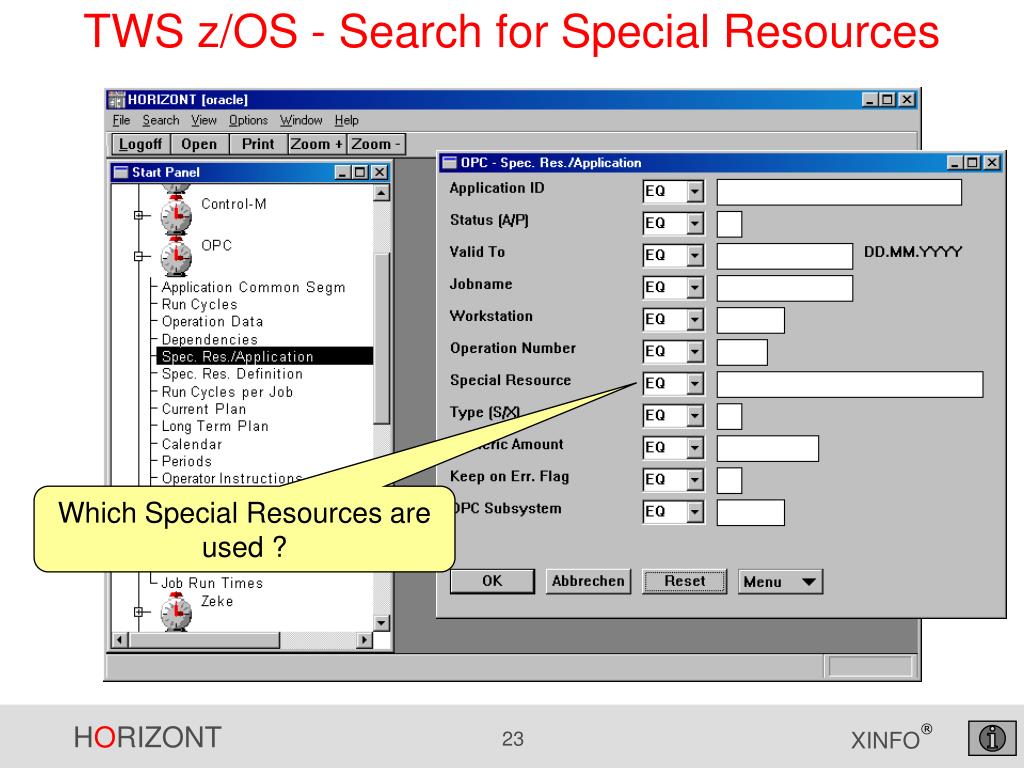Click the numeric Amount input field

[x=767, y=448]
